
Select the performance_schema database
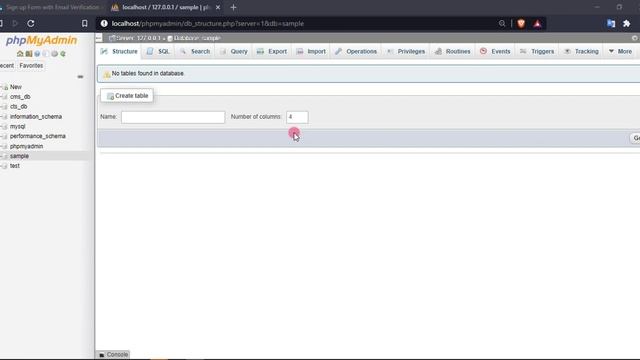tap(38, 136)
